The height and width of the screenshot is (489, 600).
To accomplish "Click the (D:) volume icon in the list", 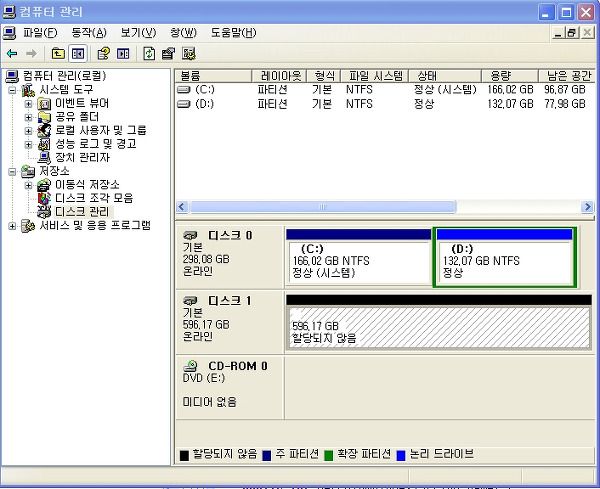I will 184,104.
